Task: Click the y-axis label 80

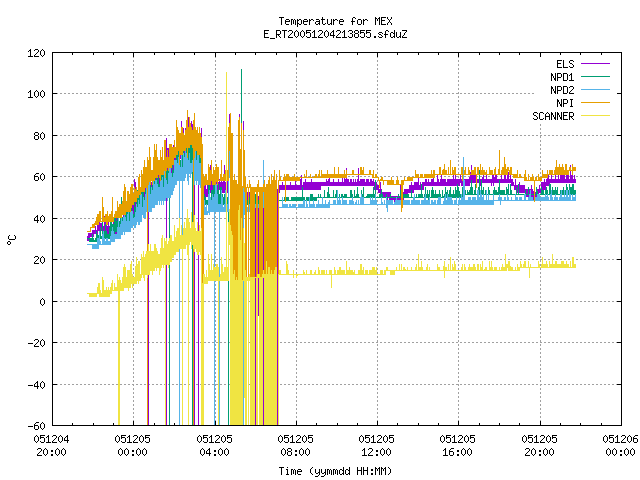Action: coord(39,136)
